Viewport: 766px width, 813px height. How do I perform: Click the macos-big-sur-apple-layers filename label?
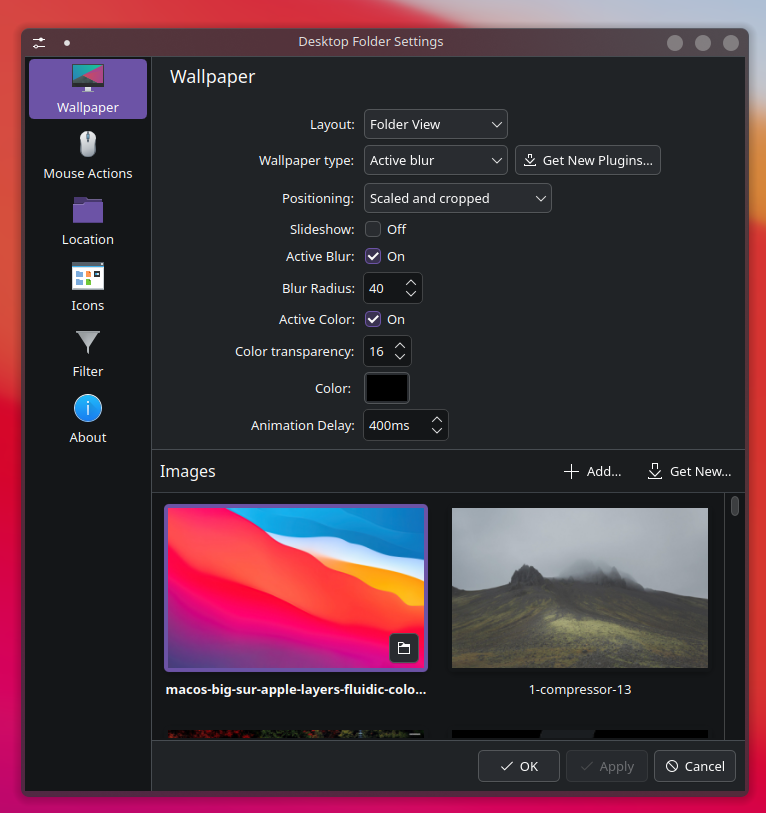click(296, 690)
